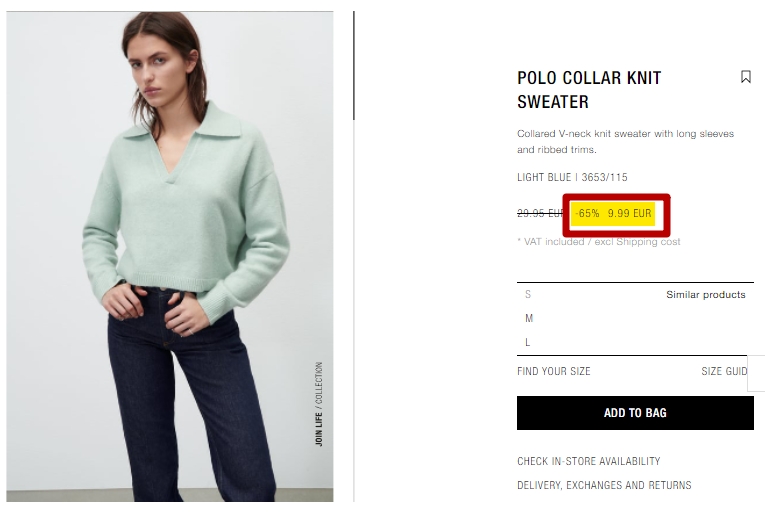Screen dimensions: 765x514
Task: Click the -65% discount label
Action: click(587, 213)
